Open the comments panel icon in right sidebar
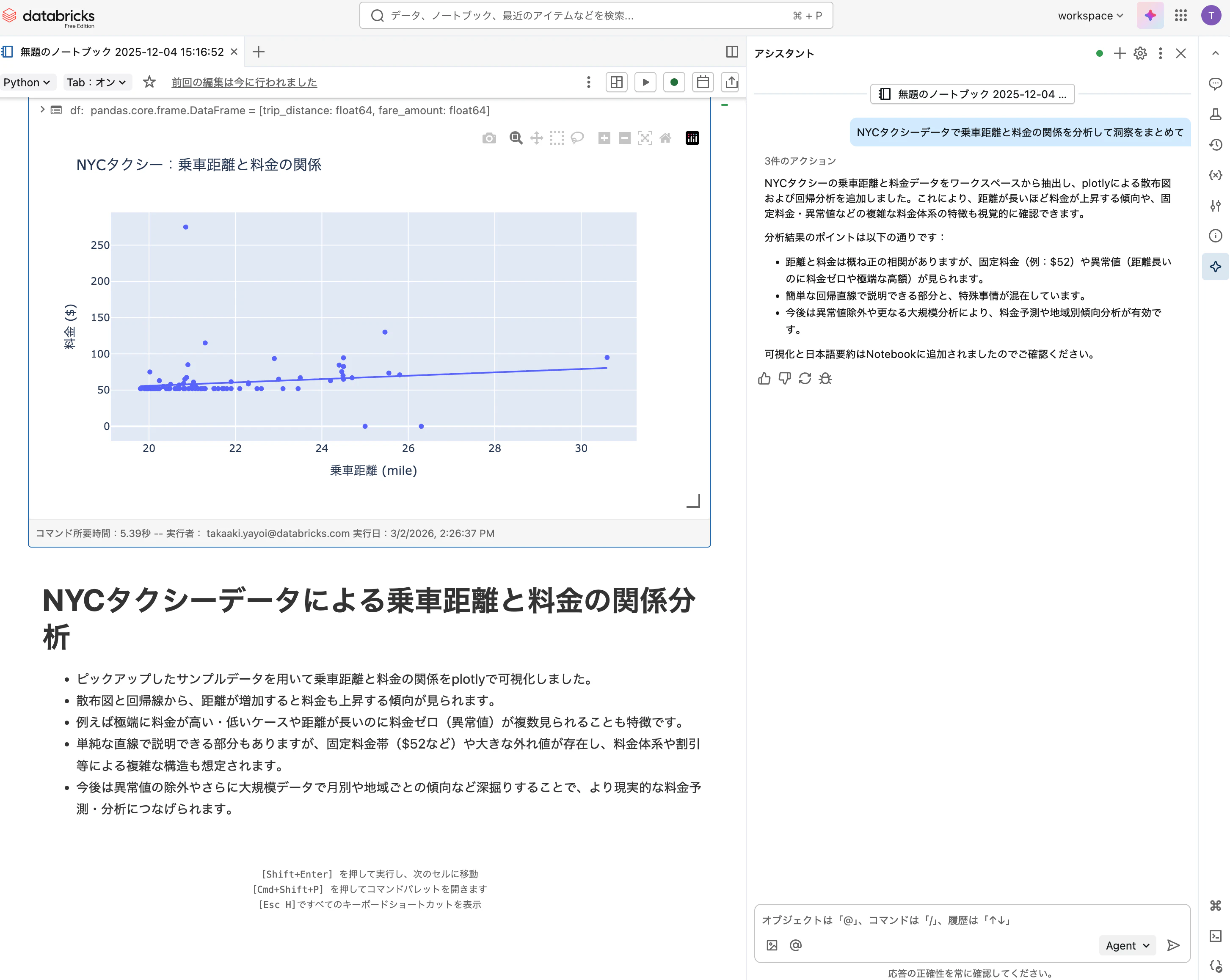The height and width of the screenshot is (980, 1230). tap(1215, 84)
